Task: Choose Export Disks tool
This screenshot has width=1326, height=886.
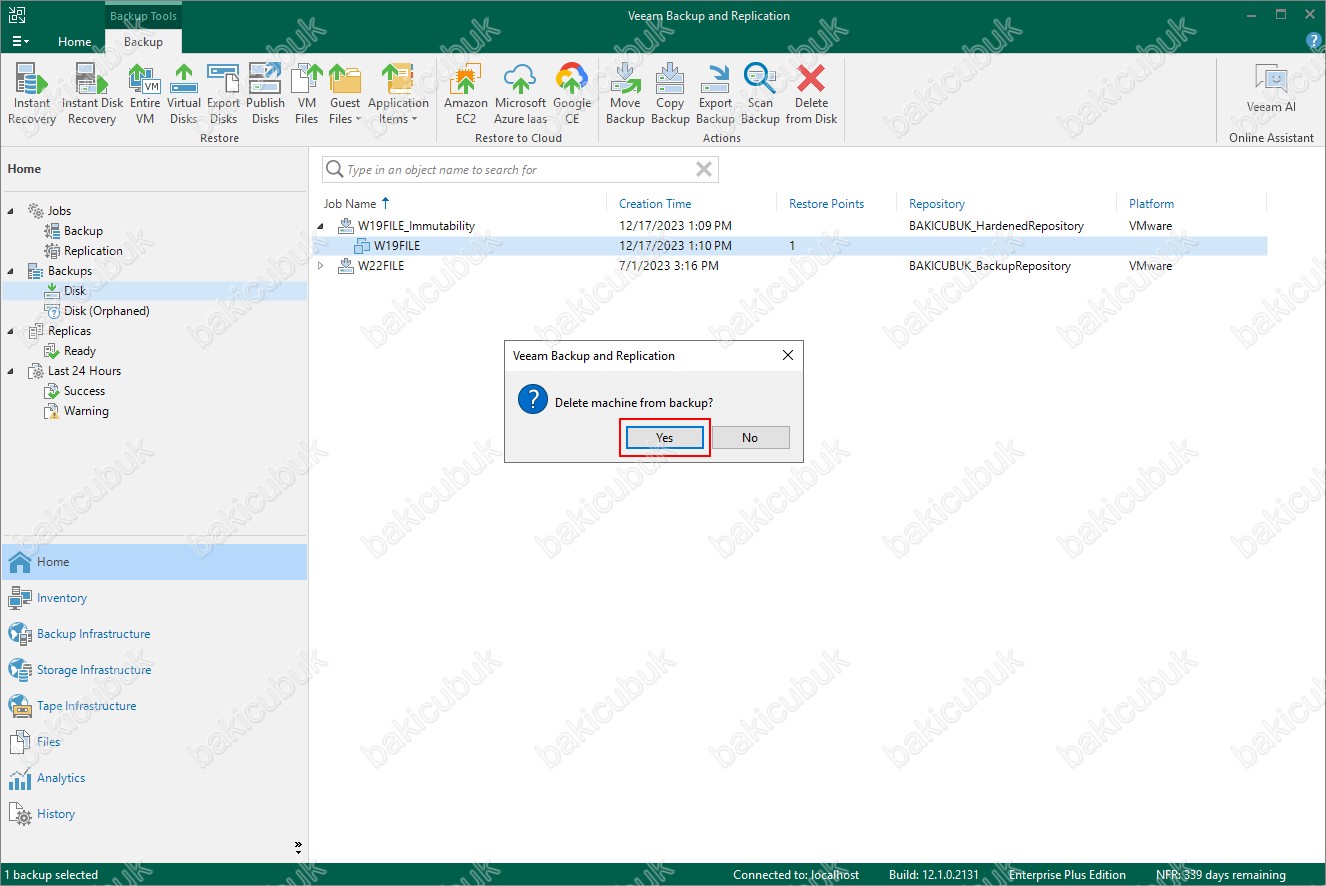Action: click(x=223, y=94)
